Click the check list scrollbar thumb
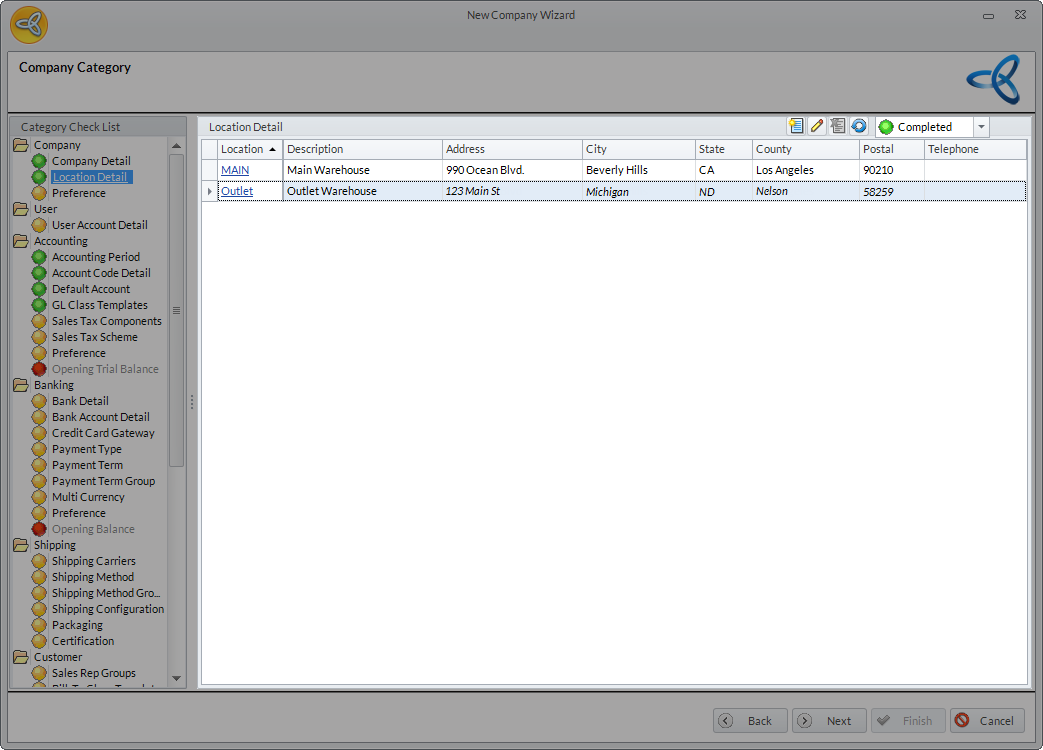 tap(176, 311)
